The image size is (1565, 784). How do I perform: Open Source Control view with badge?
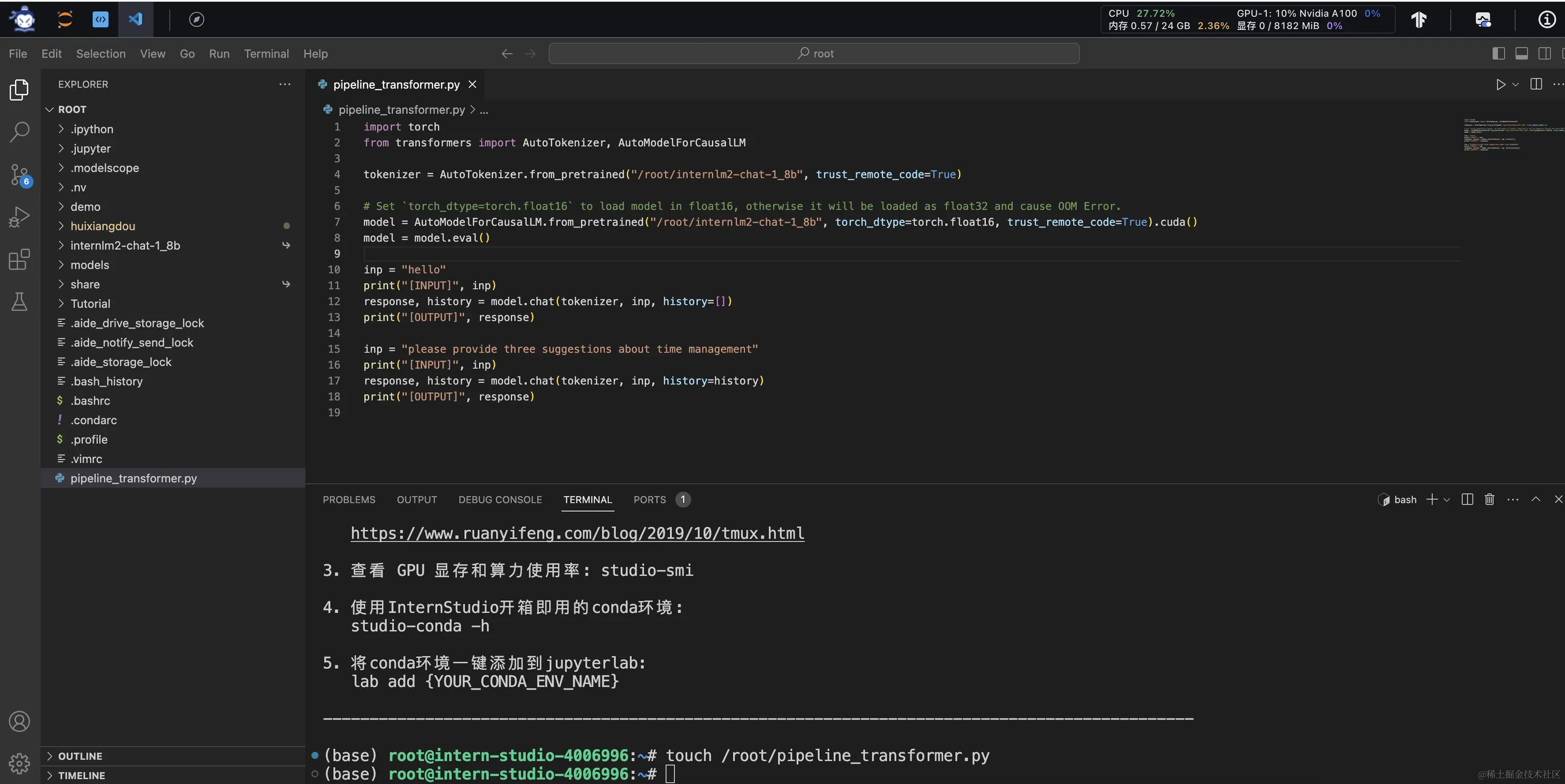[x=20, y=175]
